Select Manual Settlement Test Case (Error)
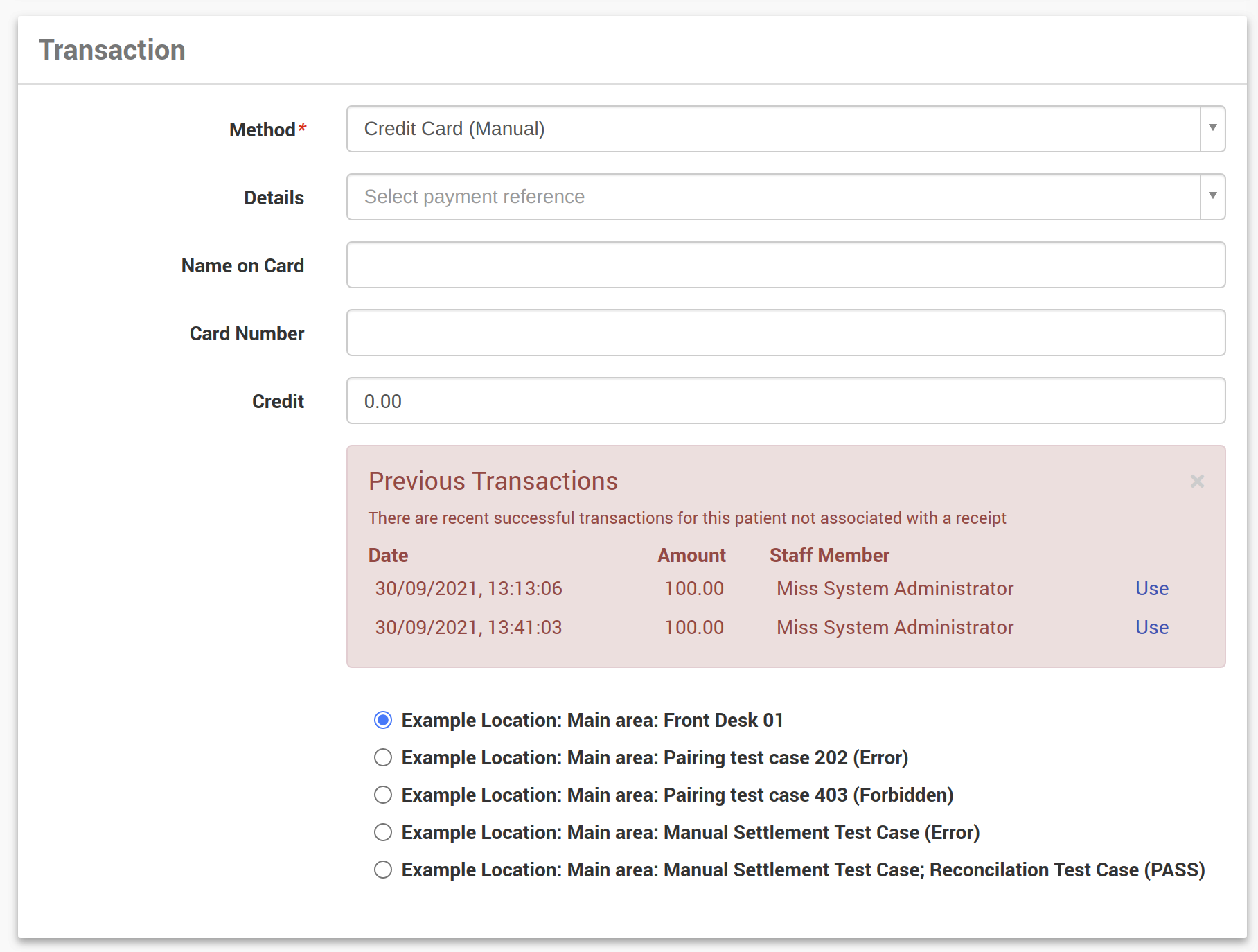 point(383,832)
